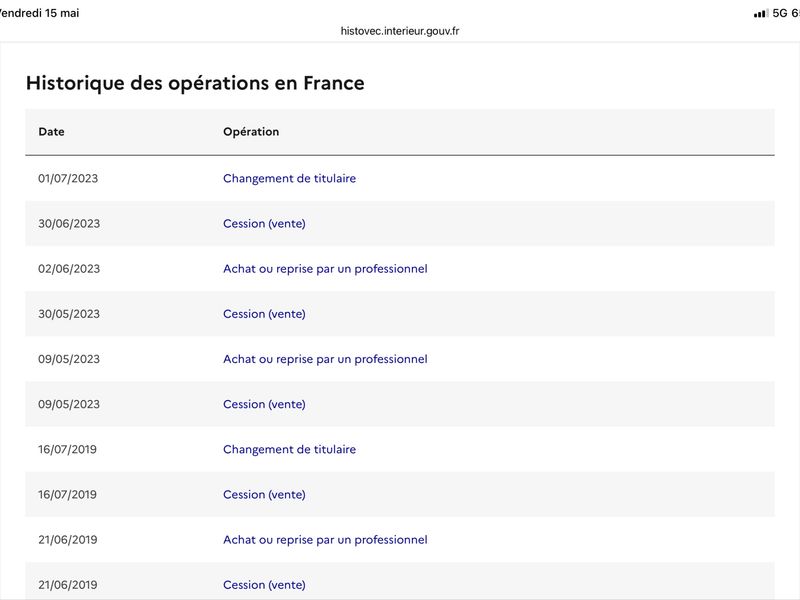The image size is (800, 600).
Task: Open Cession (vente) dated 21/06/2019
Action: [x=264, y=585]
